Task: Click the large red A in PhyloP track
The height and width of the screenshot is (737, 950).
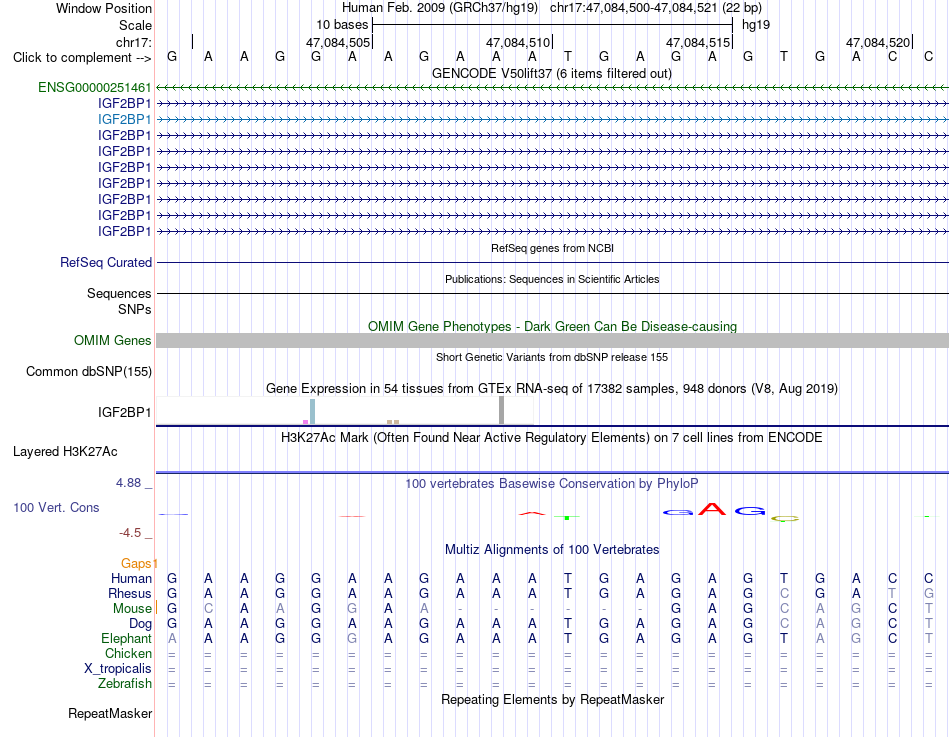Action: pos(712,509)
